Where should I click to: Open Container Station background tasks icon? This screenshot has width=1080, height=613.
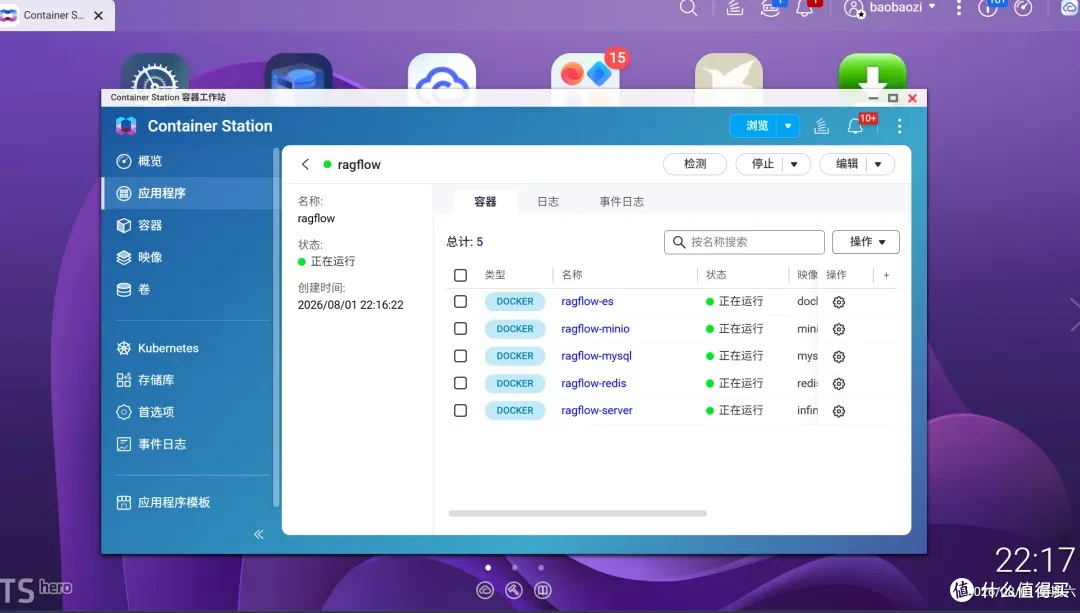pos(821,126)
